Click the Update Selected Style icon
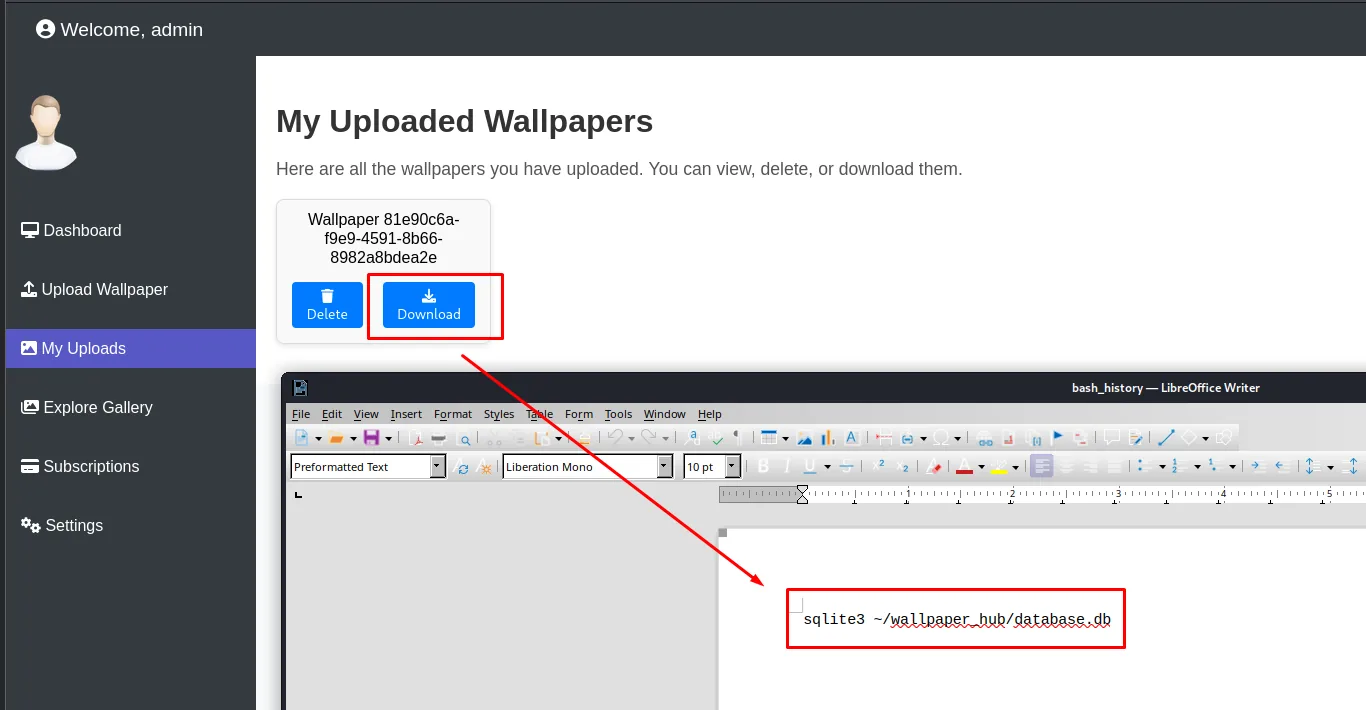The width and height of the screenshot is (1366, 710). click(x=461, y=467)
